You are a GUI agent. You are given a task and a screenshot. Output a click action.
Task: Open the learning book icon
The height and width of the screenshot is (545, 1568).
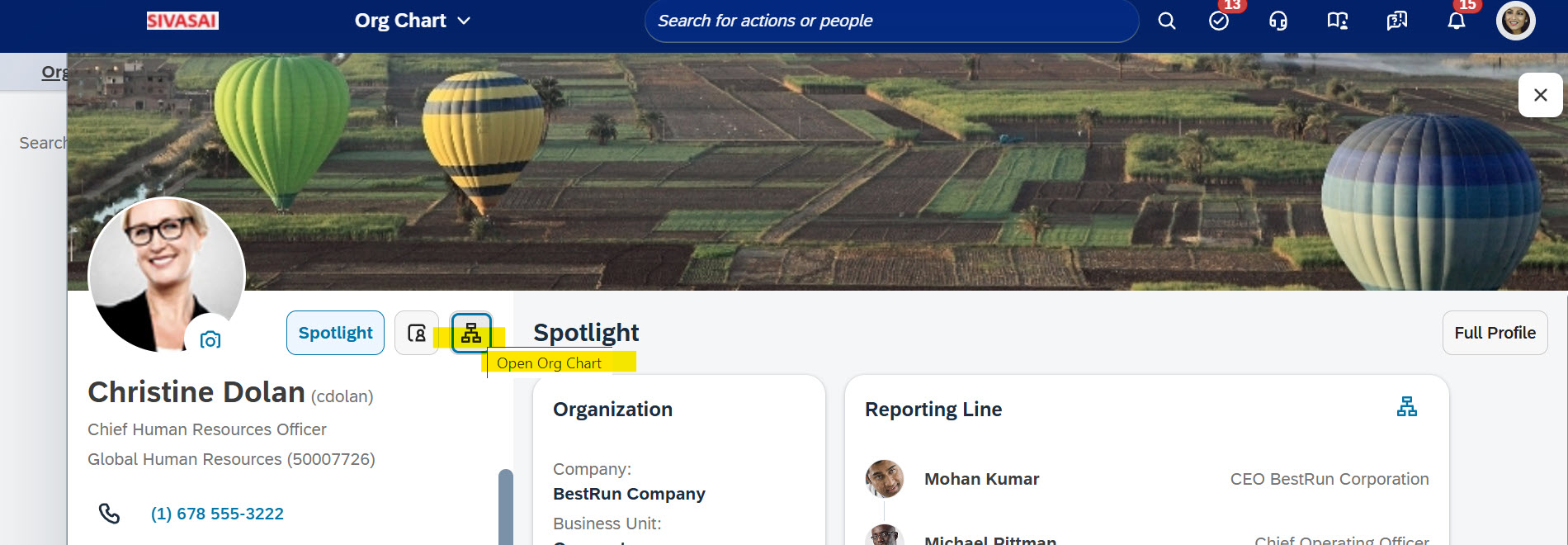pyautogui.click(x=1337, y=21)
